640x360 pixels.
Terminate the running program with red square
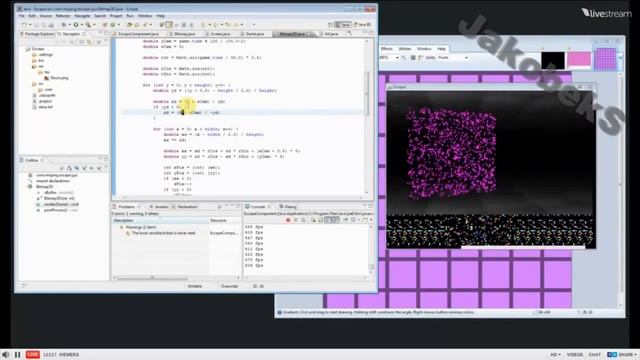point(288,220)
